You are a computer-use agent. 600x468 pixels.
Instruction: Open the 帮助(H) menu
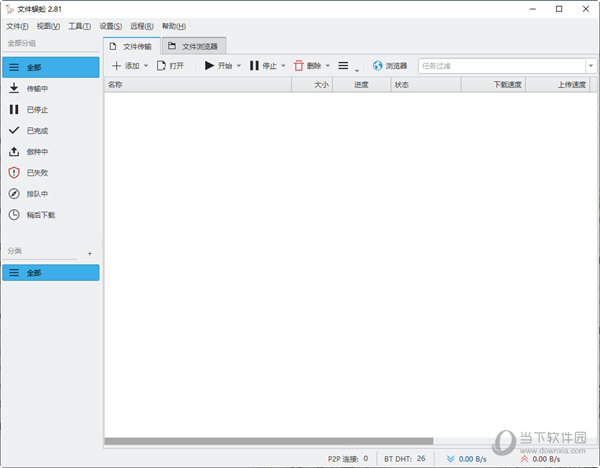174,26
